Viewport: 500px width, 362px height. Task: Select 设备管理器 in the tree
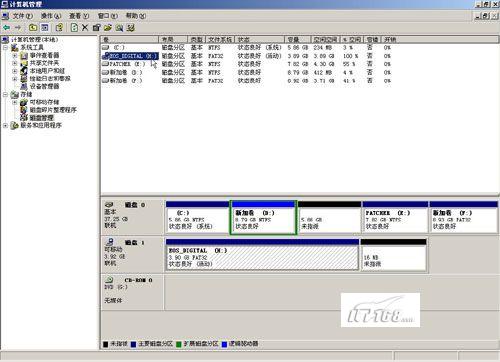pyautogui.click(x=44, y=86)
